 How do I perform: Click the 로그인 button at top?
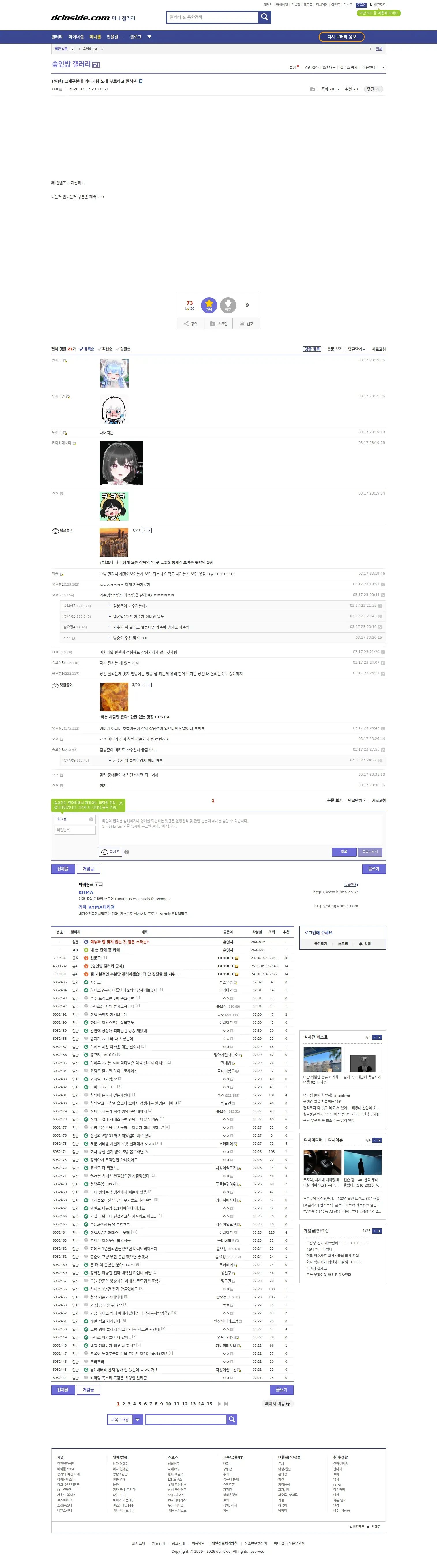(361, 5)
